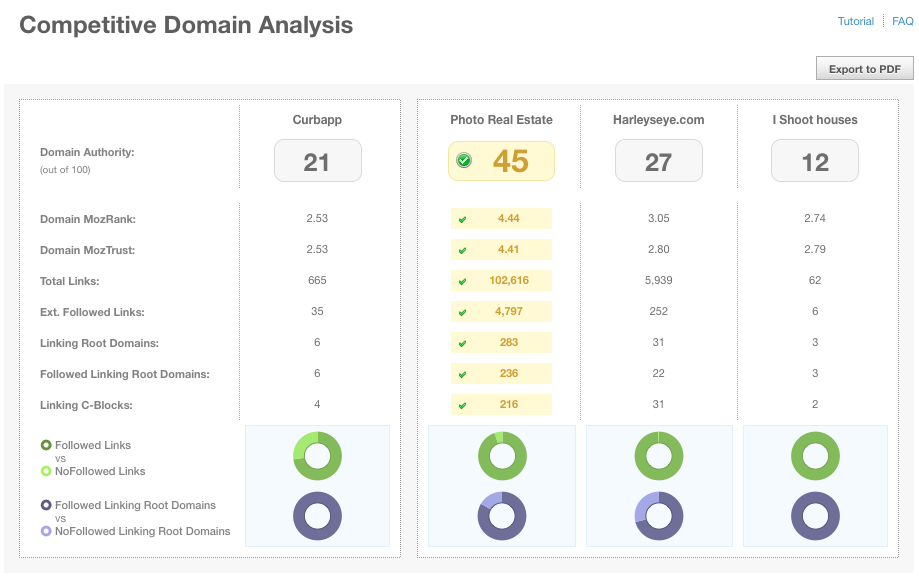919x579 pixels.
Task: Click the check icon by Followed Linking Root Domains 236
Action: coord(462,373)
